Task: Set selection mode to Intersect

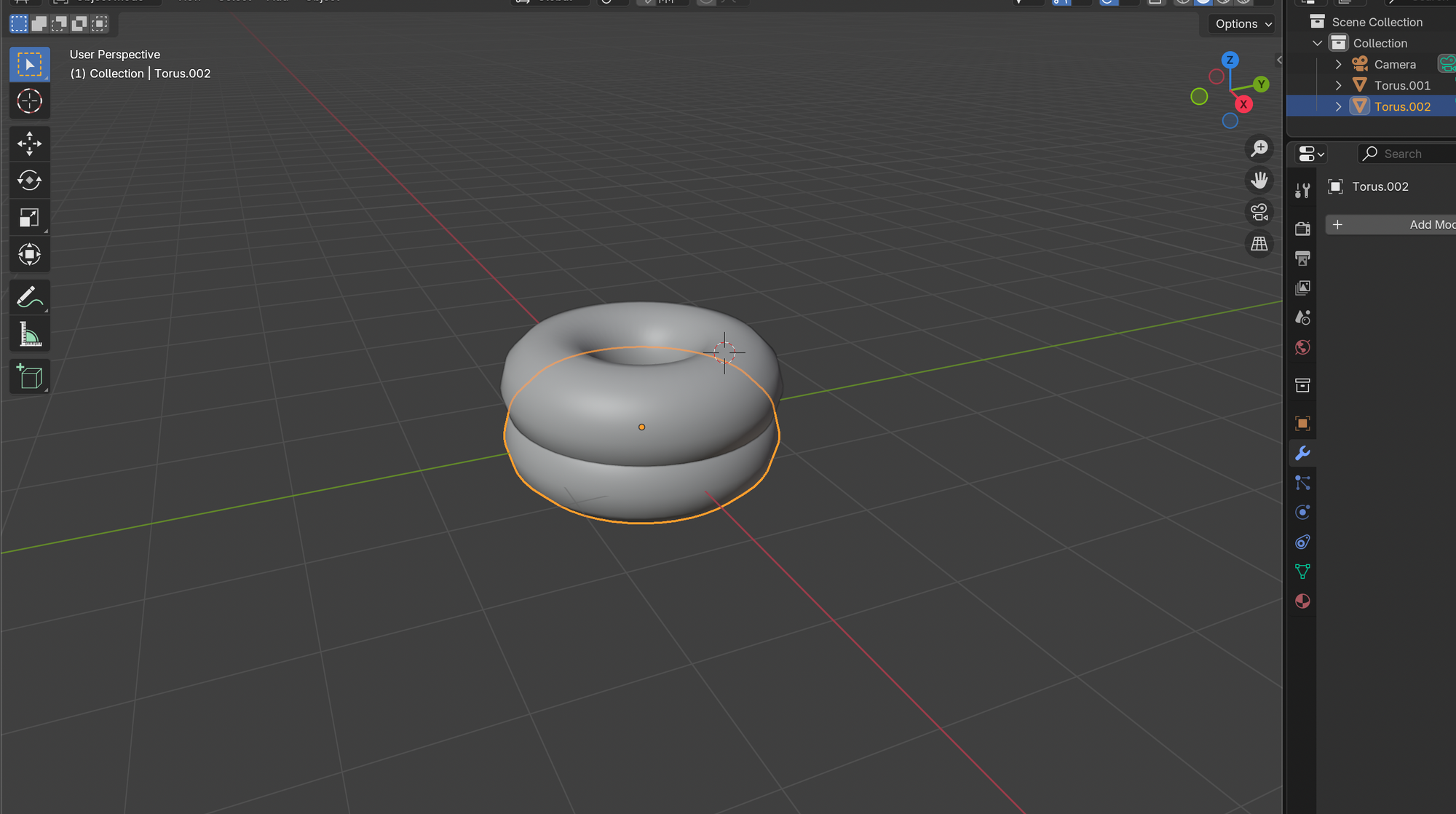Action: click(x=100, y=24)
